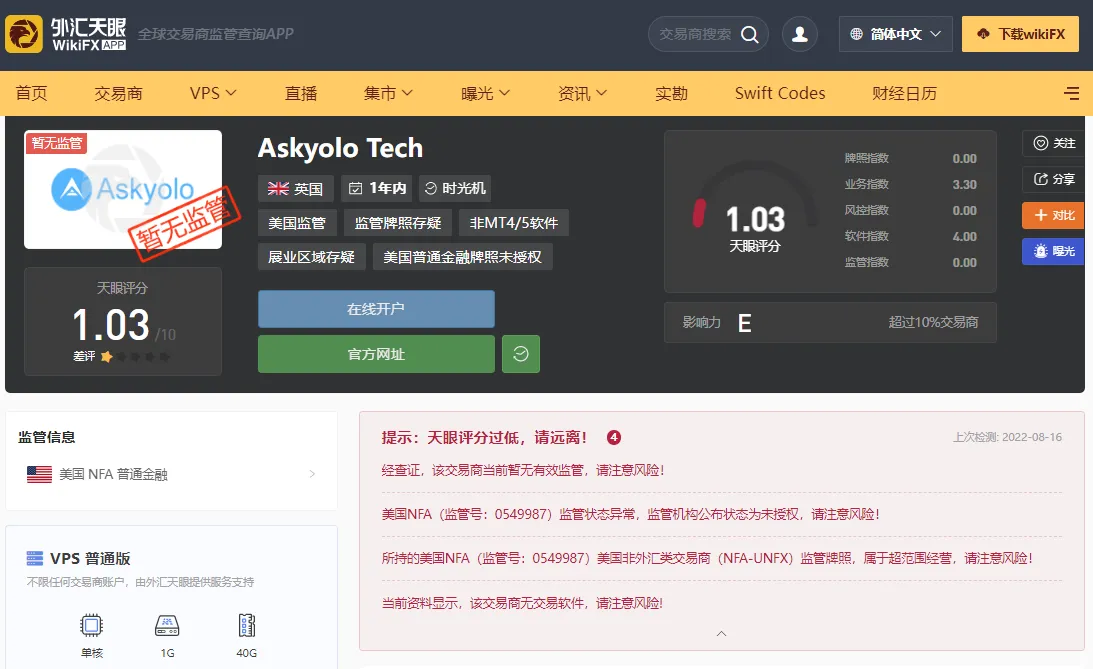Click the globe language icon
Viewport: 1093px width, 669px height.
(857, 33)
